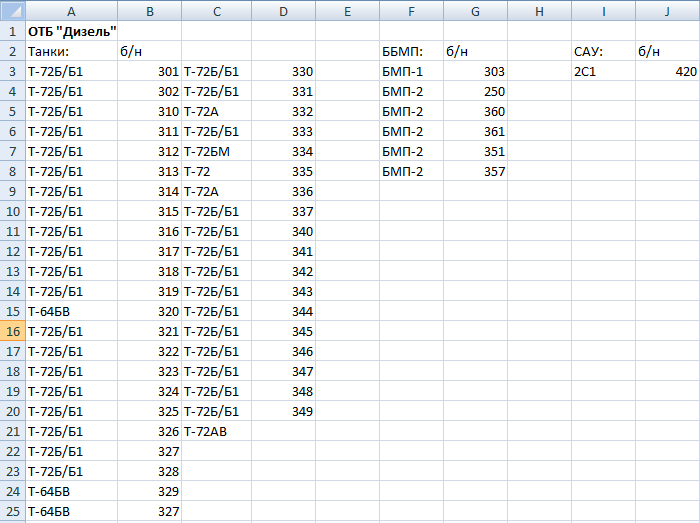The image size is (700, 523).
Task: Click cell with value 315
Action: (150, 211)
